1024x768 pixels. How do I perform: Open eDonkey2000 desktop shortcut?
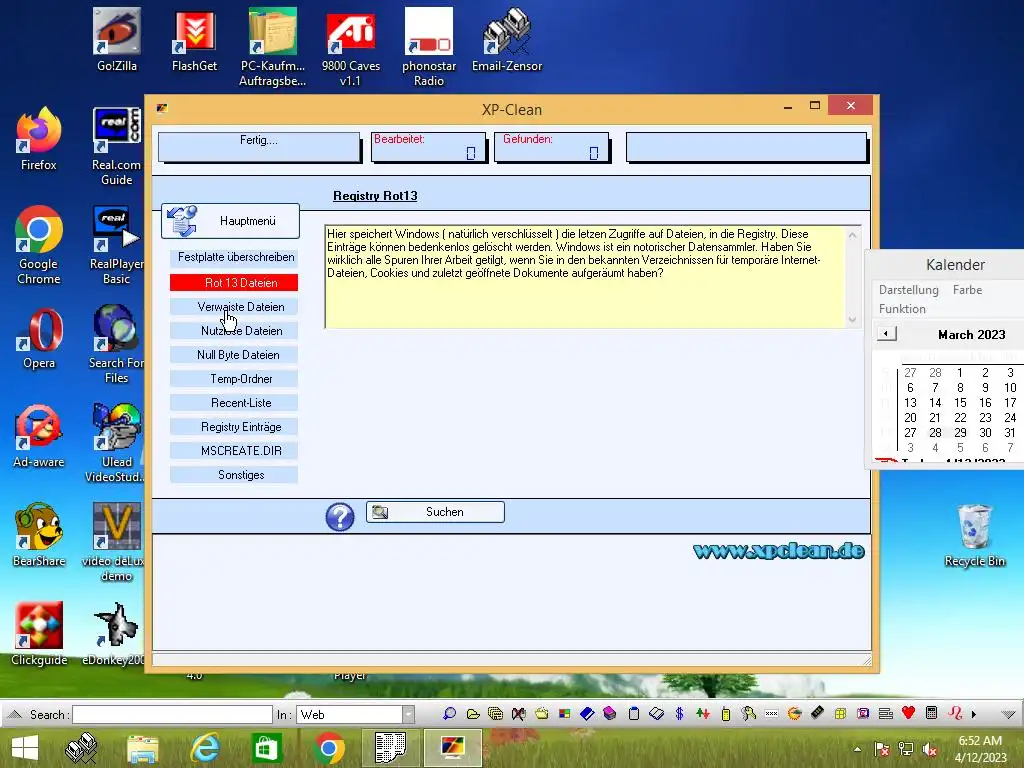[x=116, y=633]
